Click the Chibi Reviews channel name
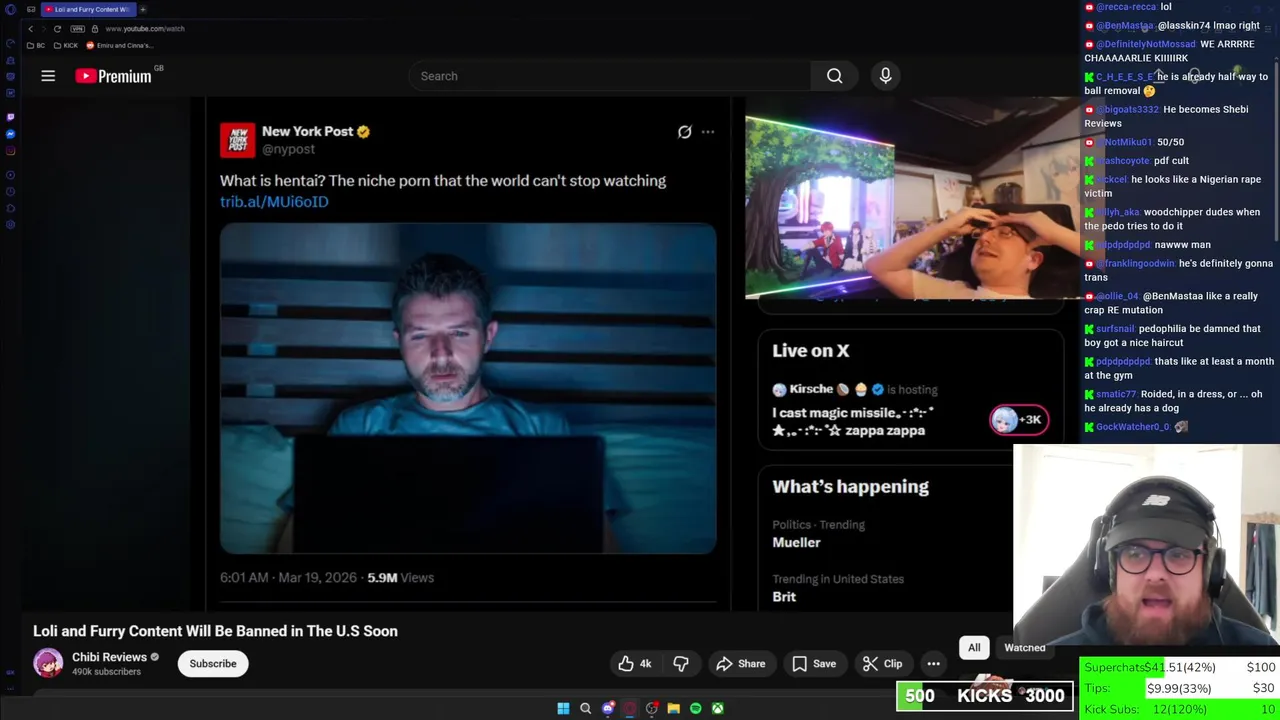1280x720 pixels. 109,657
